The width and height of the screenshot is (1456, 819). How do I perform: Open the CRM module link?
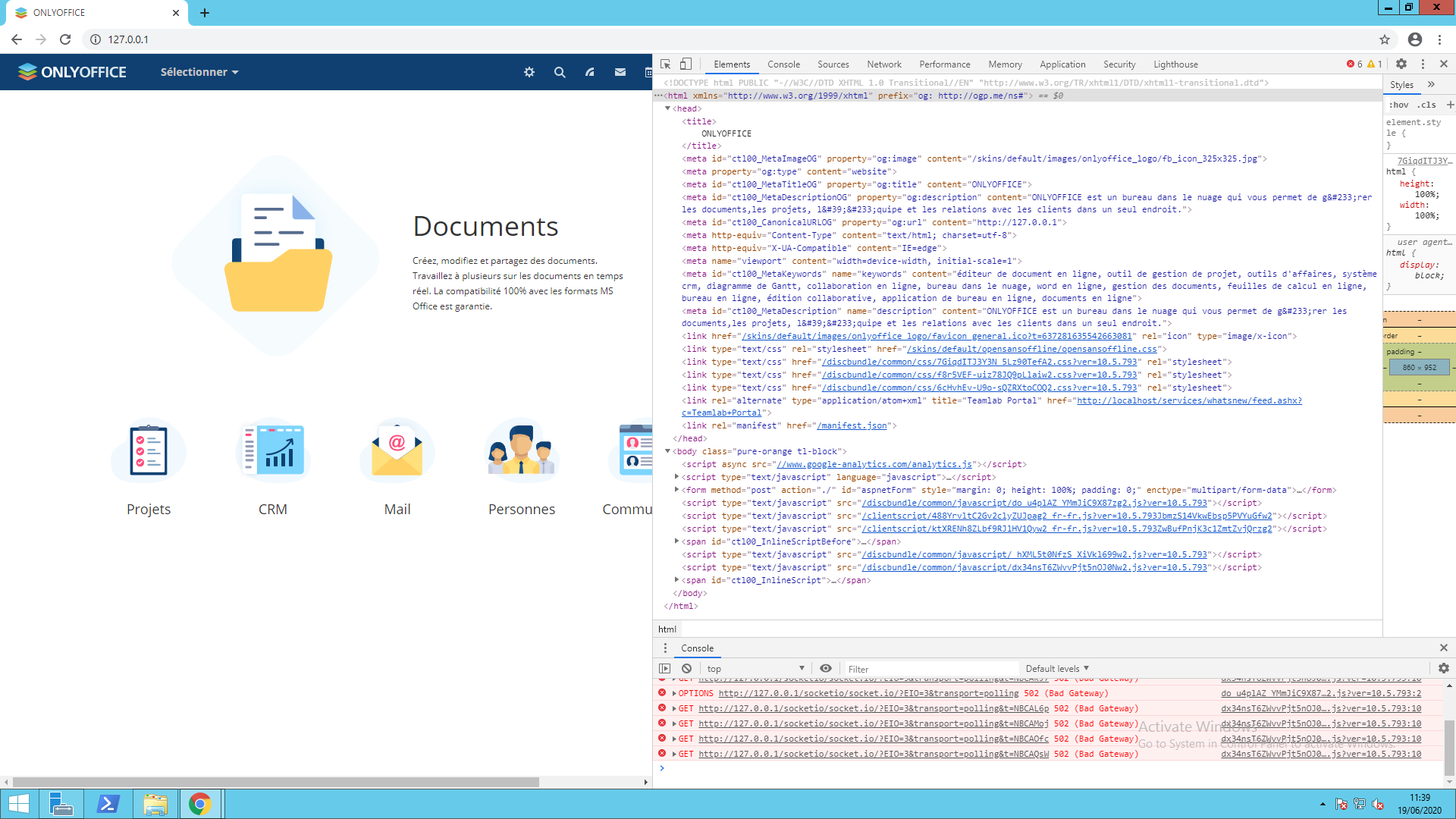pyautogui.click(x=273, y=509)
